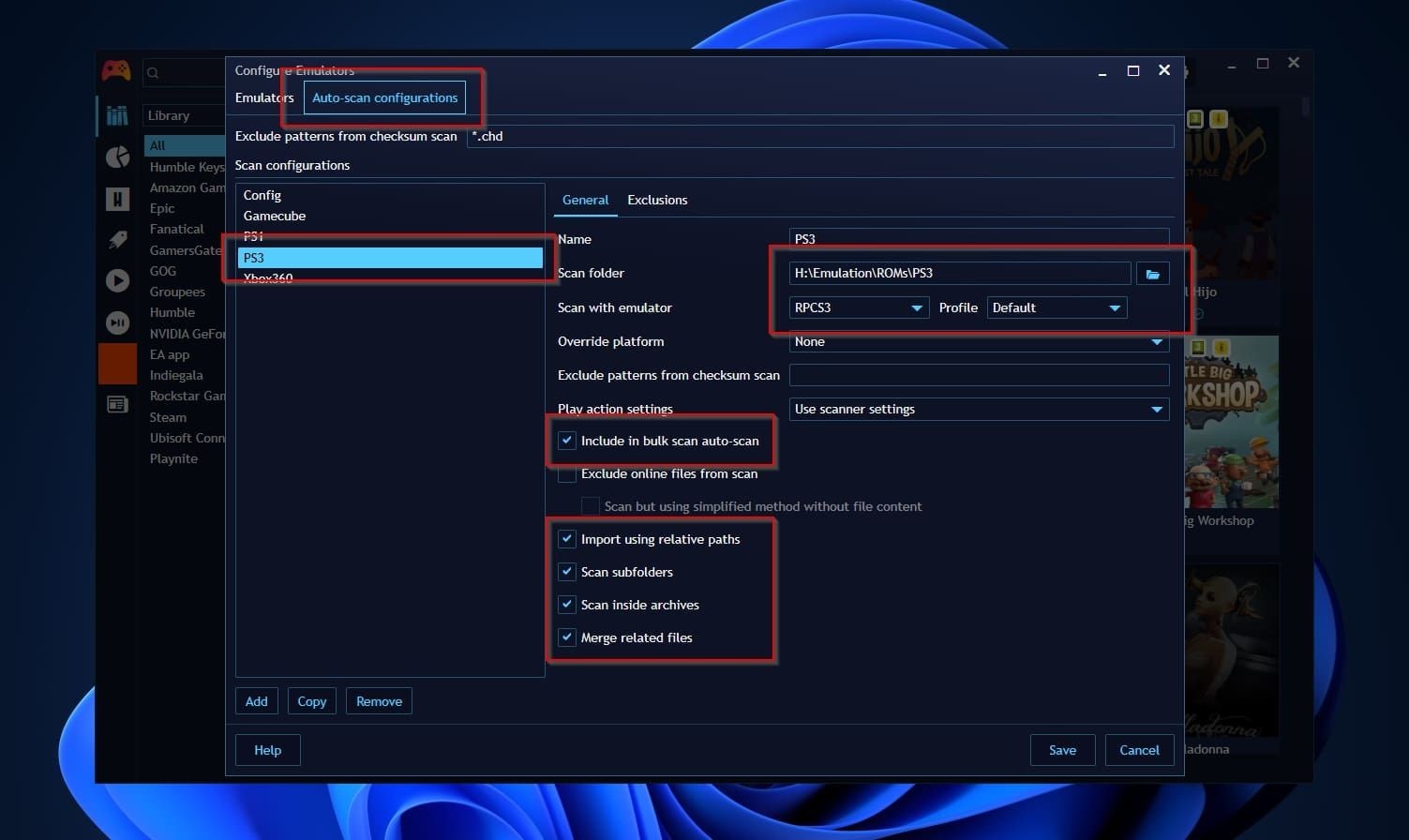Uncheck Import using relative paths
Image resolution: width=1409 pixels, height=840 pixels.
[x=567, y=539]
